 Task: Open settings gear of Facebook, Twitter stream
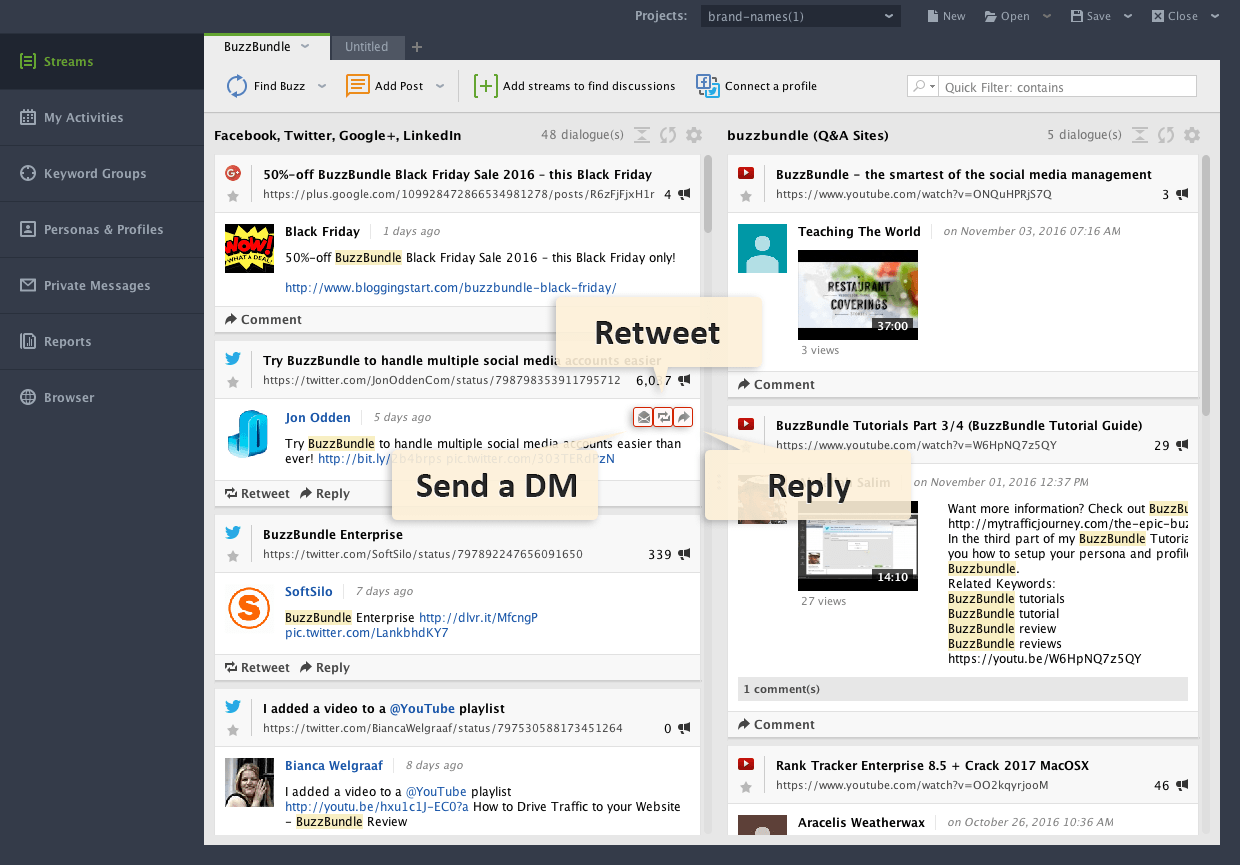click(x=694, y=135)
